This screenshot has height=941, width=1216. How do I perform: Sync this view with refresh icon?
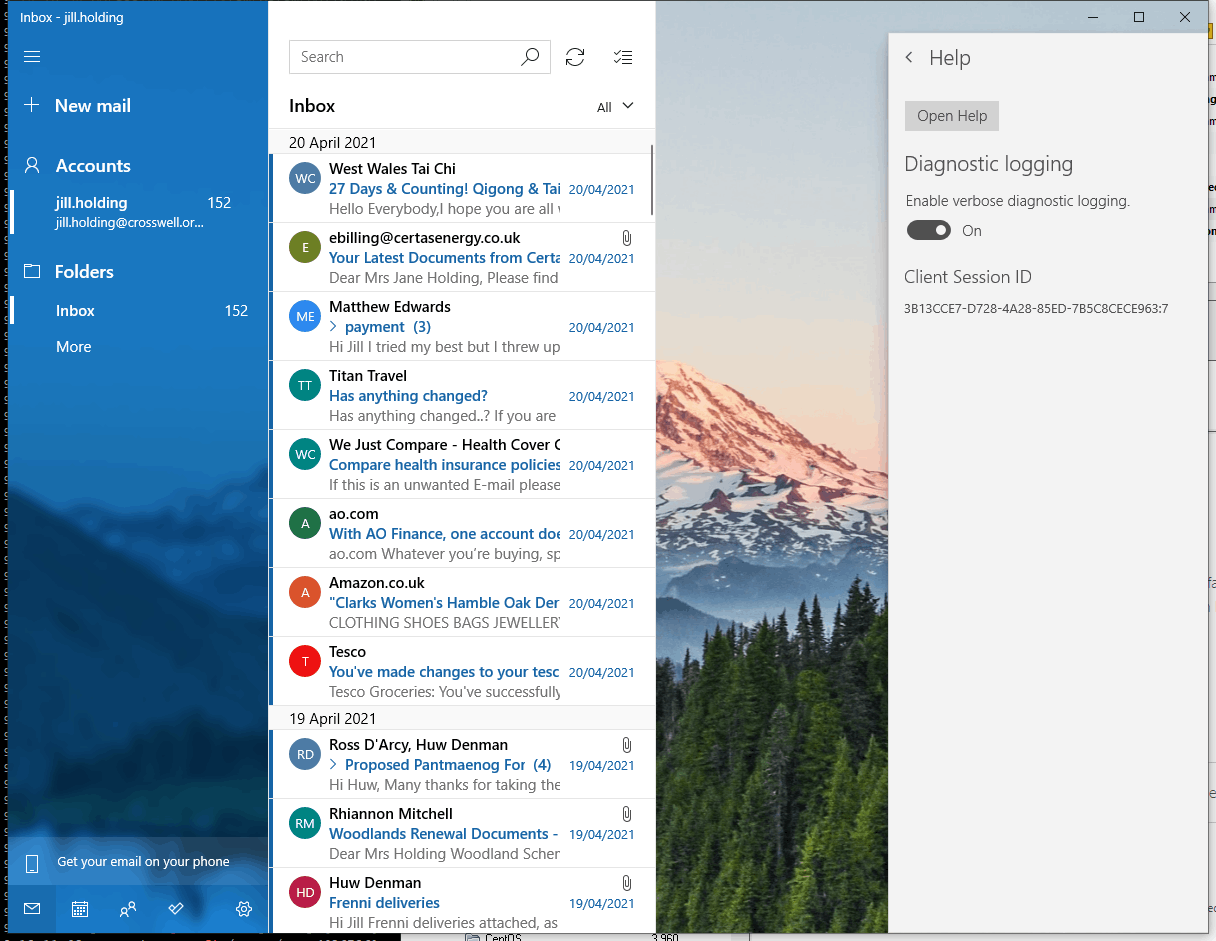pyautogui.click(x=575, y=57)
